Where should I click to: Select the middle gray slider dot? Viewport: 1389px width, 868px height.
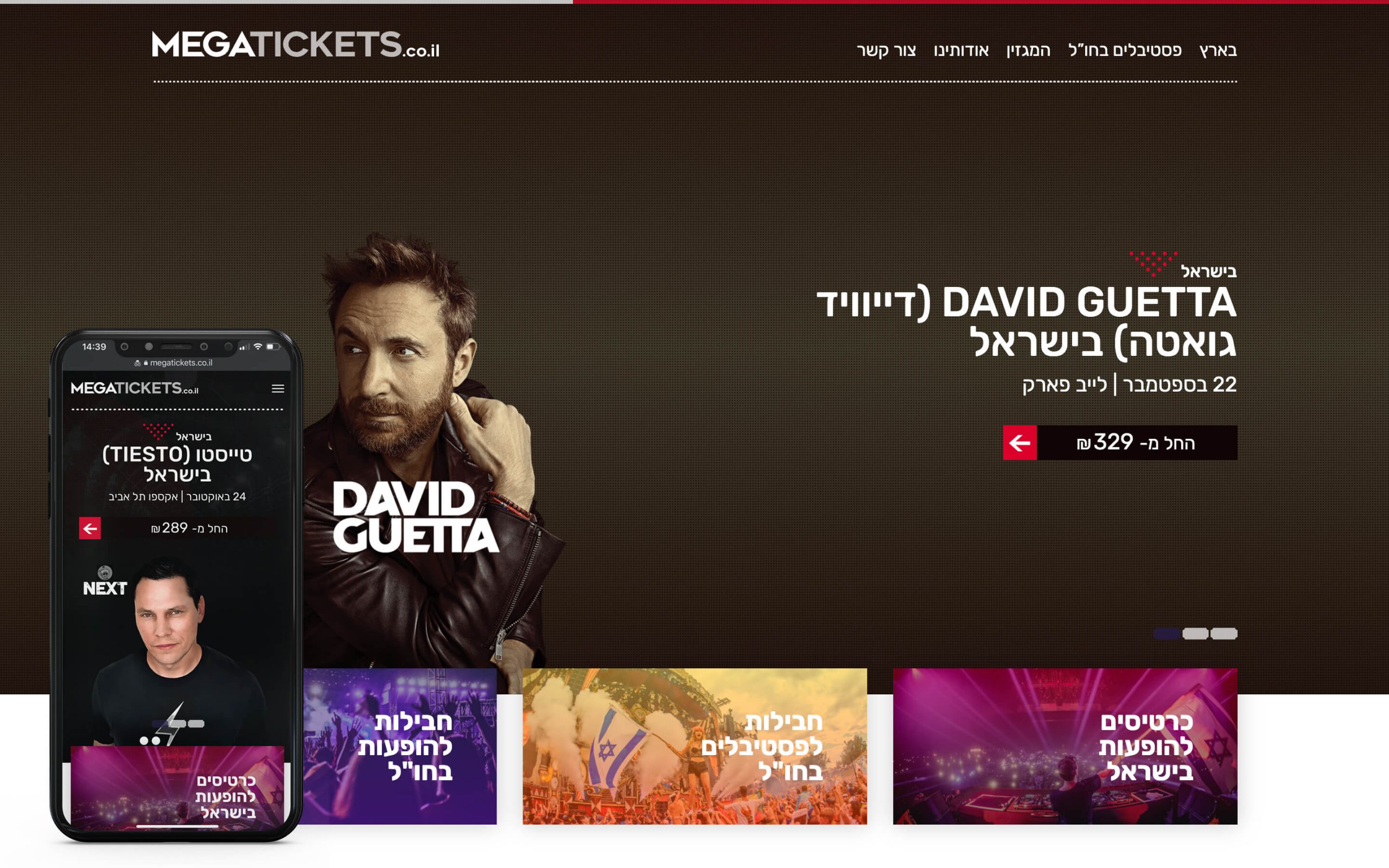(1195, 633)
